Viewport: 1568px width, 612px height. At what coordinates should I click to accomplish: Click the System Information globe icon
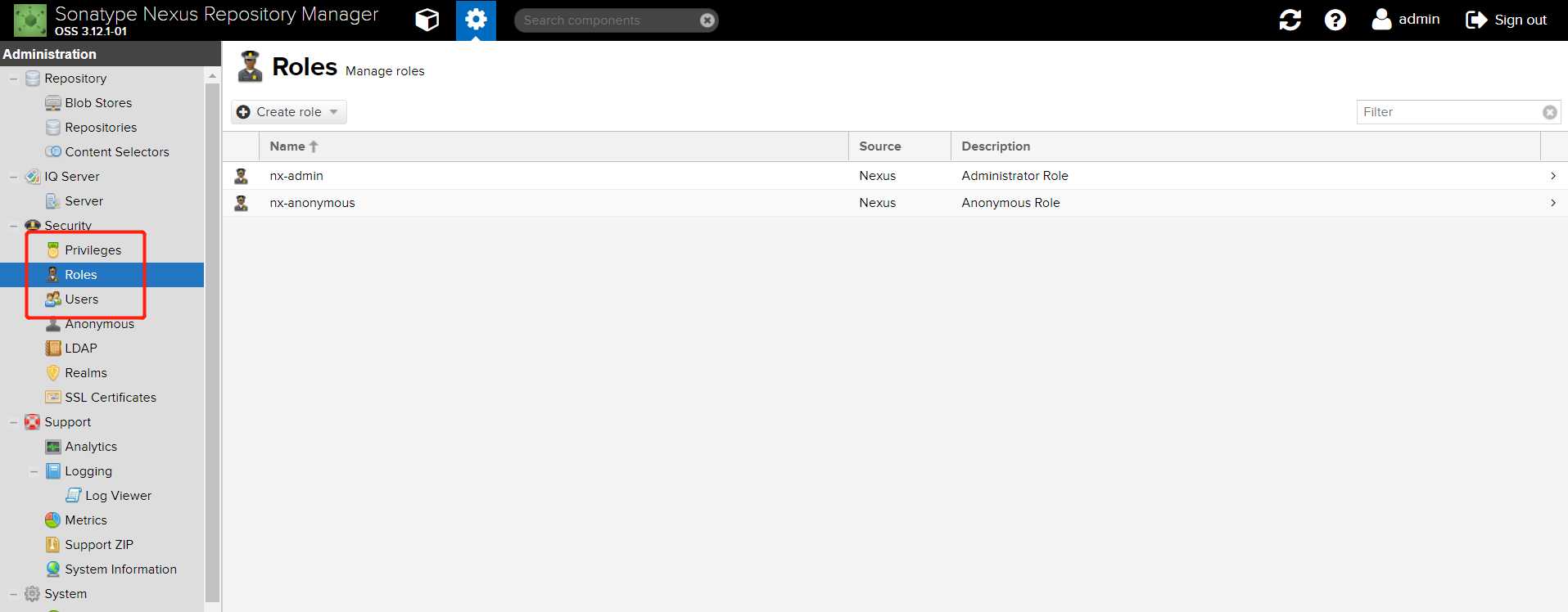point(53,569)
